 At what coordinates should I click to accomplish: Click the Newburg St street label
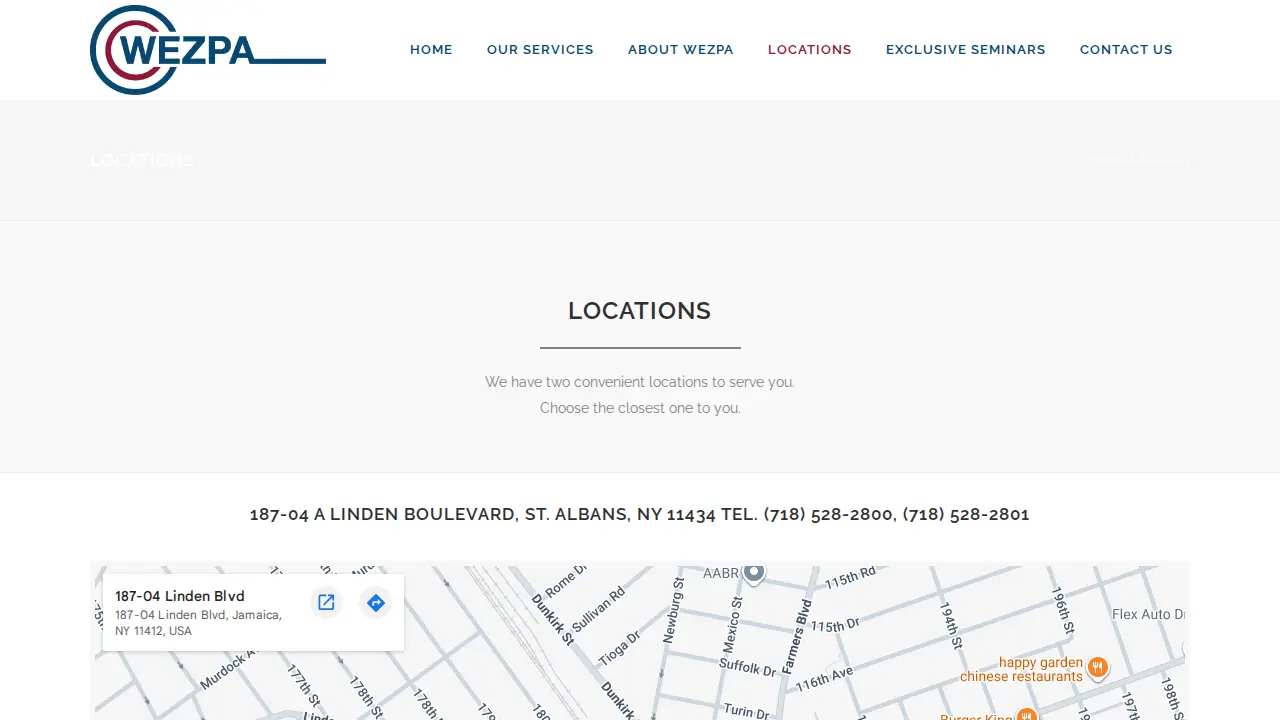tap(676, 608)
